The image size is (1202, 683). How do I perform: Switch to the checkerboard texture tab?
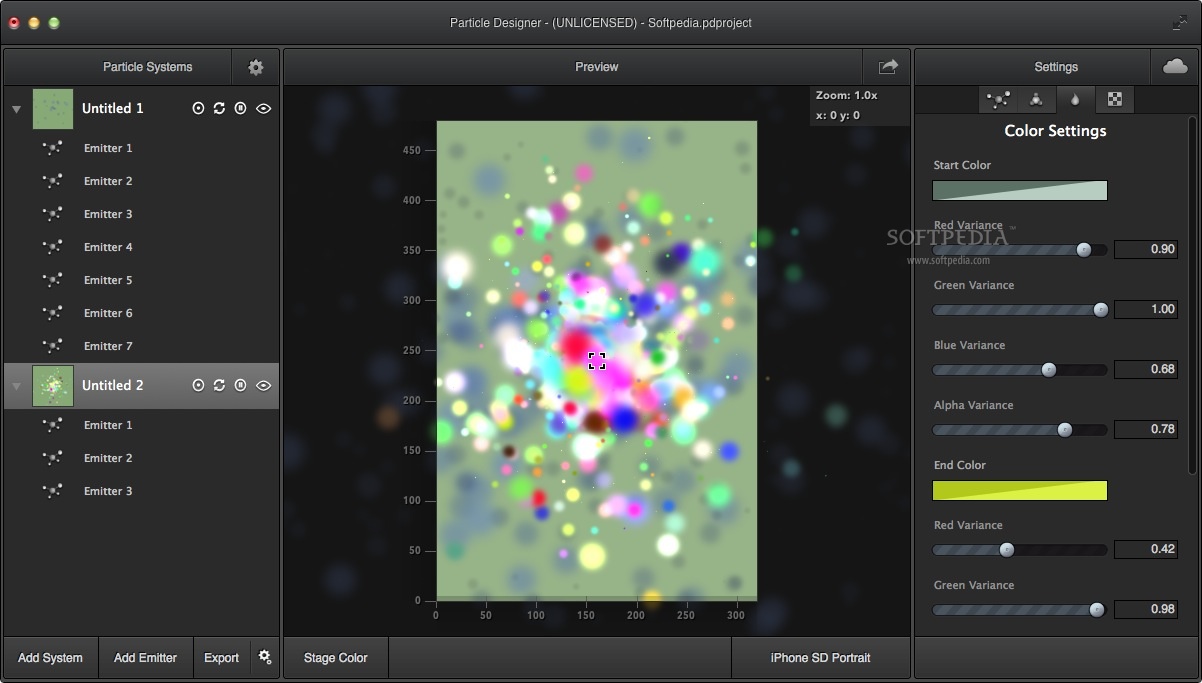(x=1115, y=99)
